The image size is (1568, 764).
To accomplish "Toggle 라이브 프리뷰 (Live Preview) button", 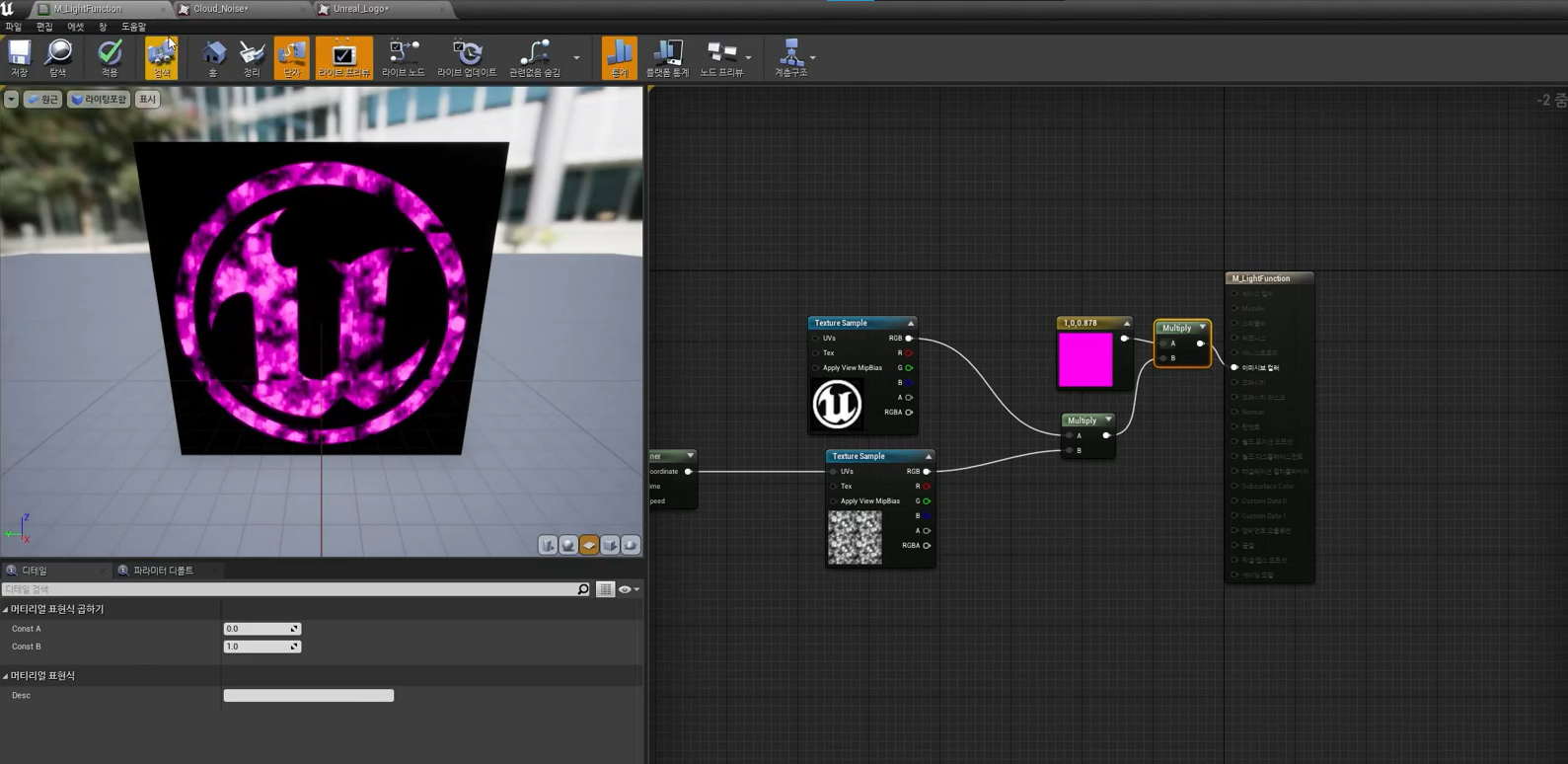I will click(344, 57).
